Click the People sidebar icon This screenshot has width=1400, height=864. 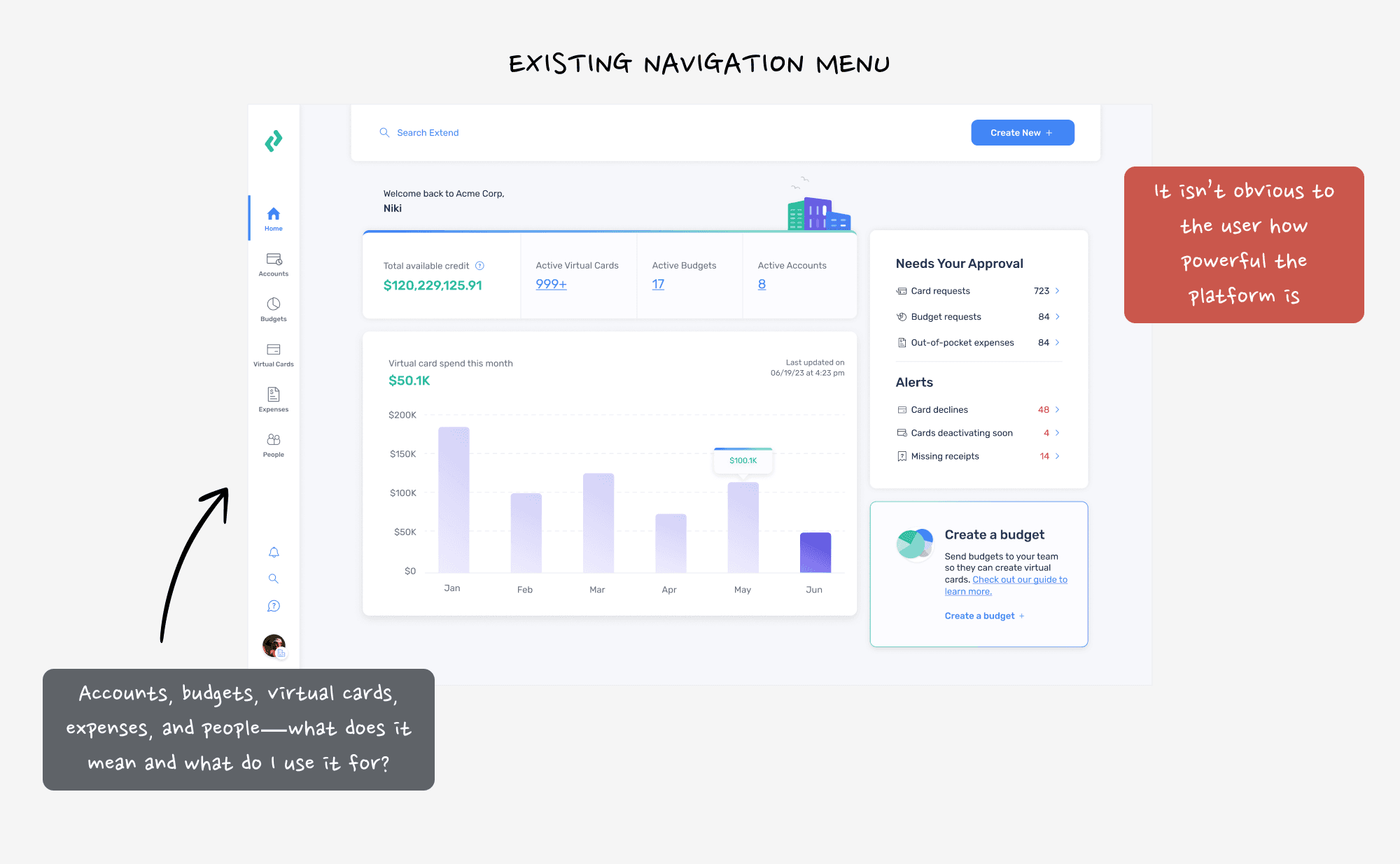[274, 440]
